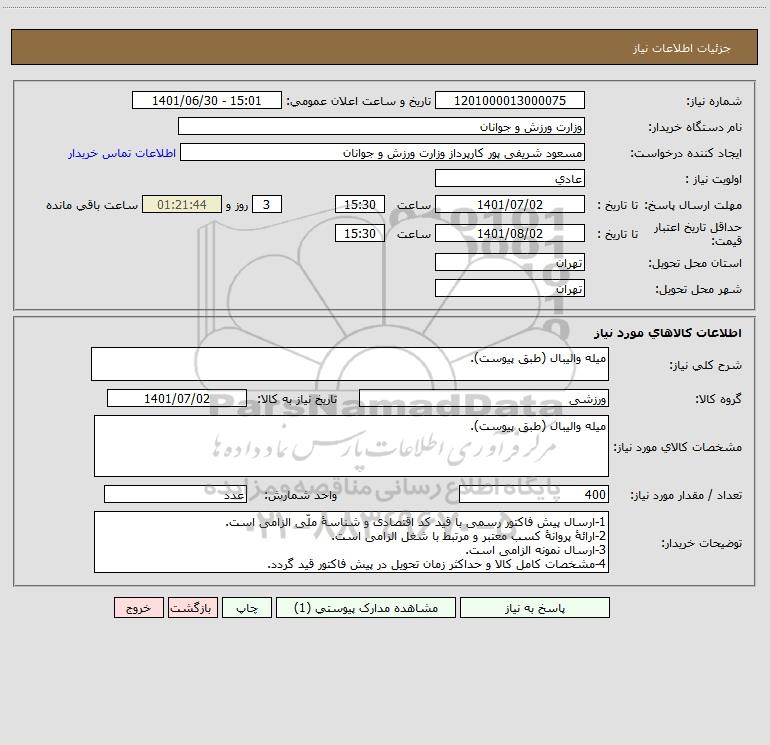Viewport: 770px width, 745px height.
Task: Click goods group field 'ورزشی'
Action: pos(484,398)
